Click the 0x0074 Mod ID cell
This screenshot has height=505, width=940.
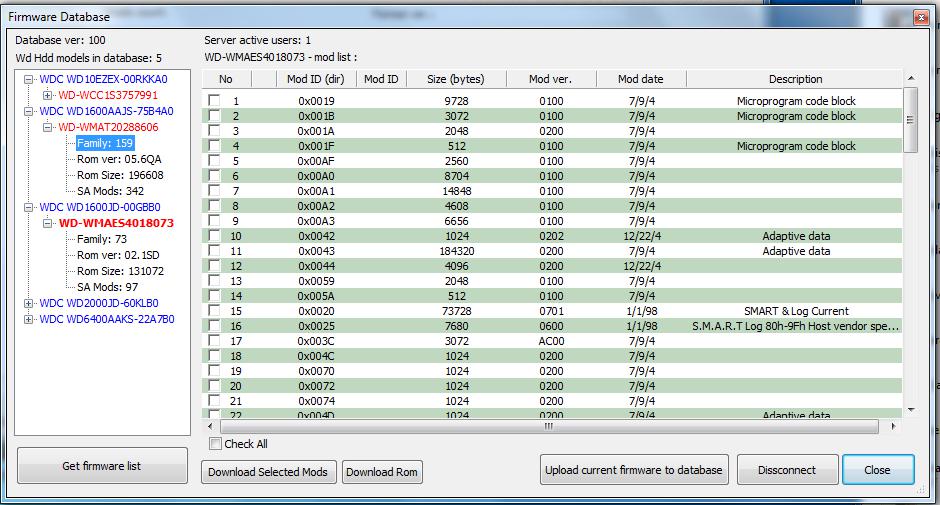317,401
